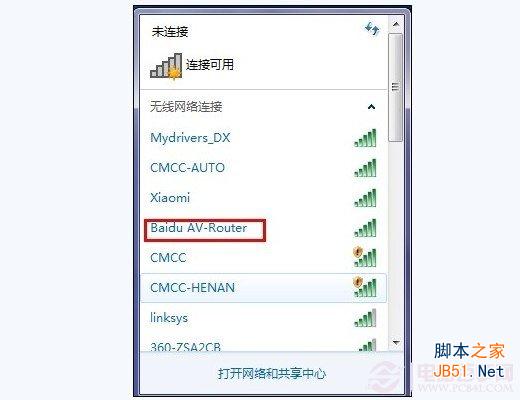The image size is (520, 400).
Task: Select the linksys network
Action: (264, 318)
